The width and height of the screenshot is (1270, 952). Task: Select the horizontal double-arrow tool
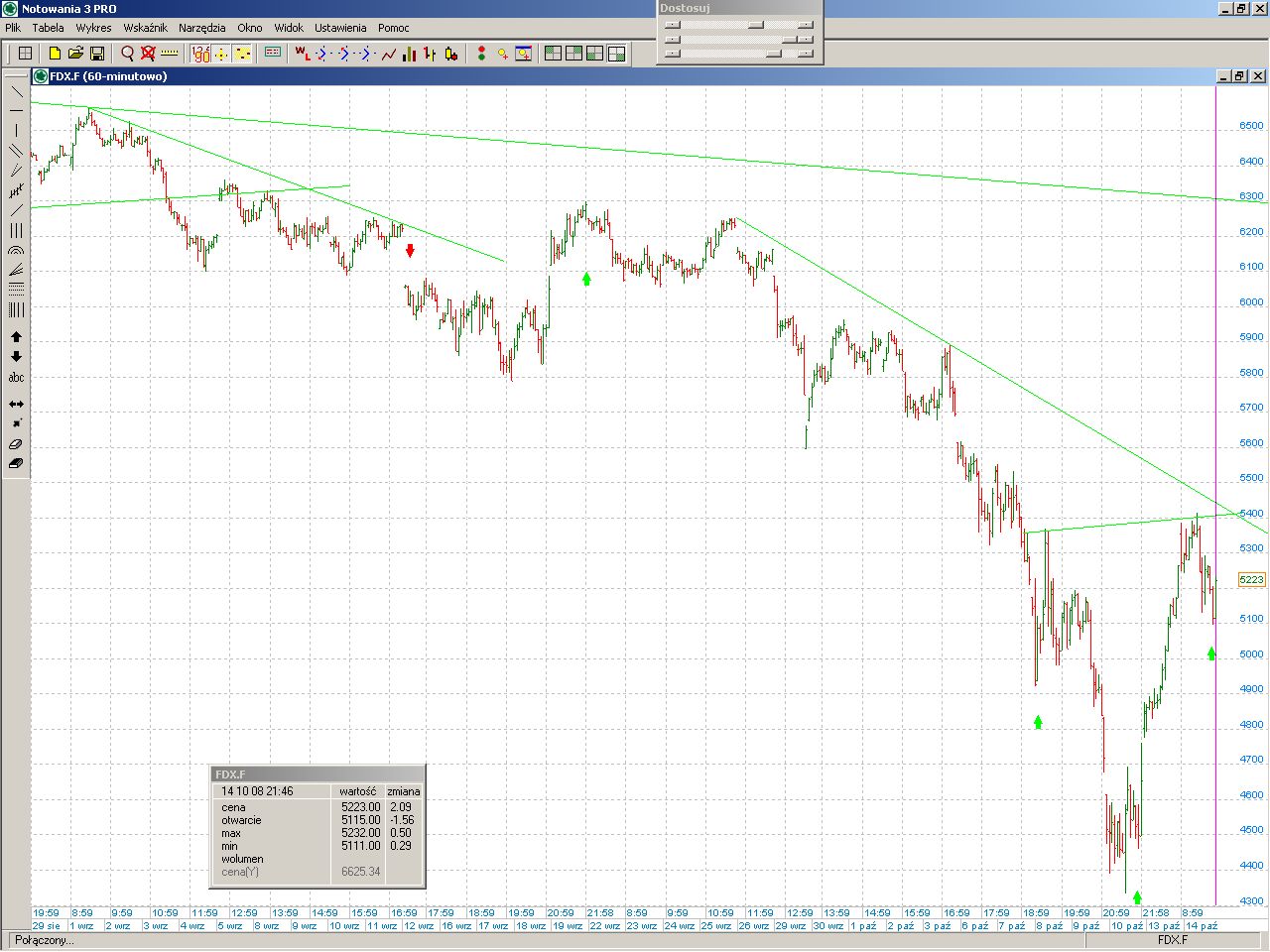tap(16, 405)
